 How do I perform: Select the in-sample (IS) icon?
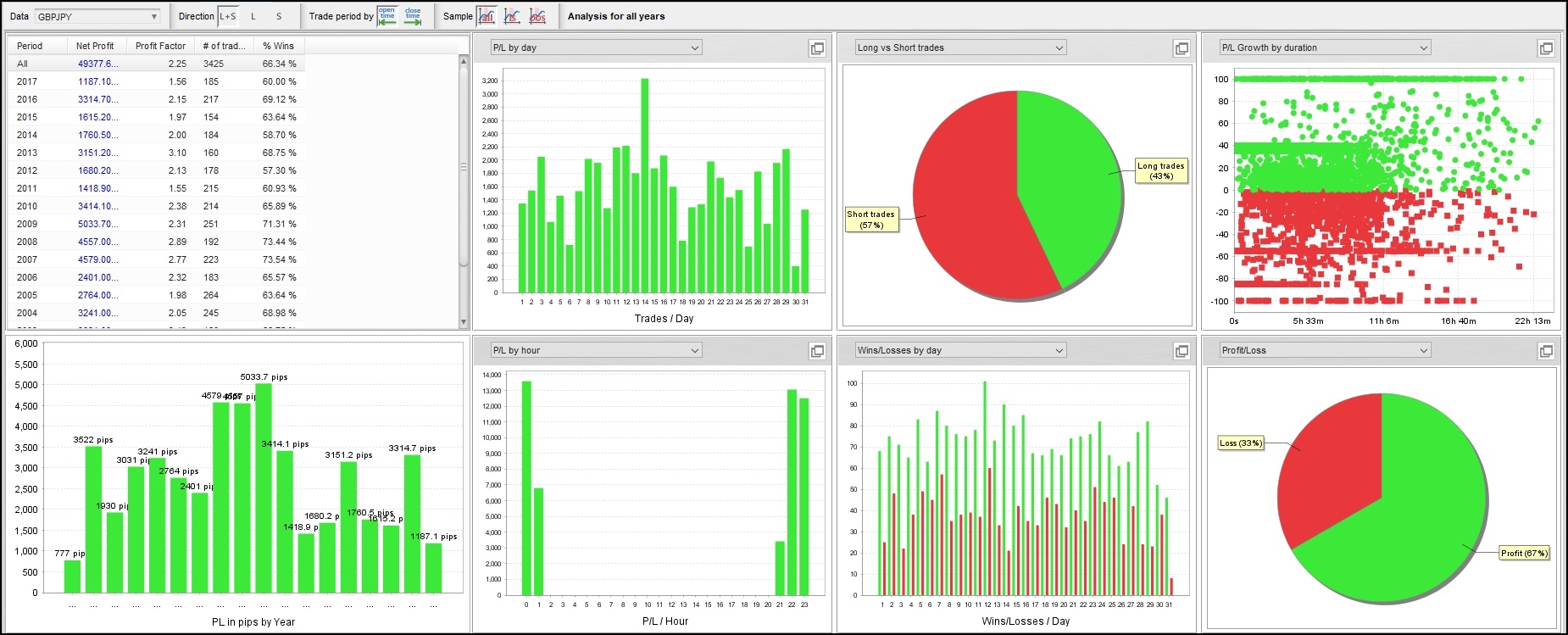pyautogui.click(x=512, y=16)
